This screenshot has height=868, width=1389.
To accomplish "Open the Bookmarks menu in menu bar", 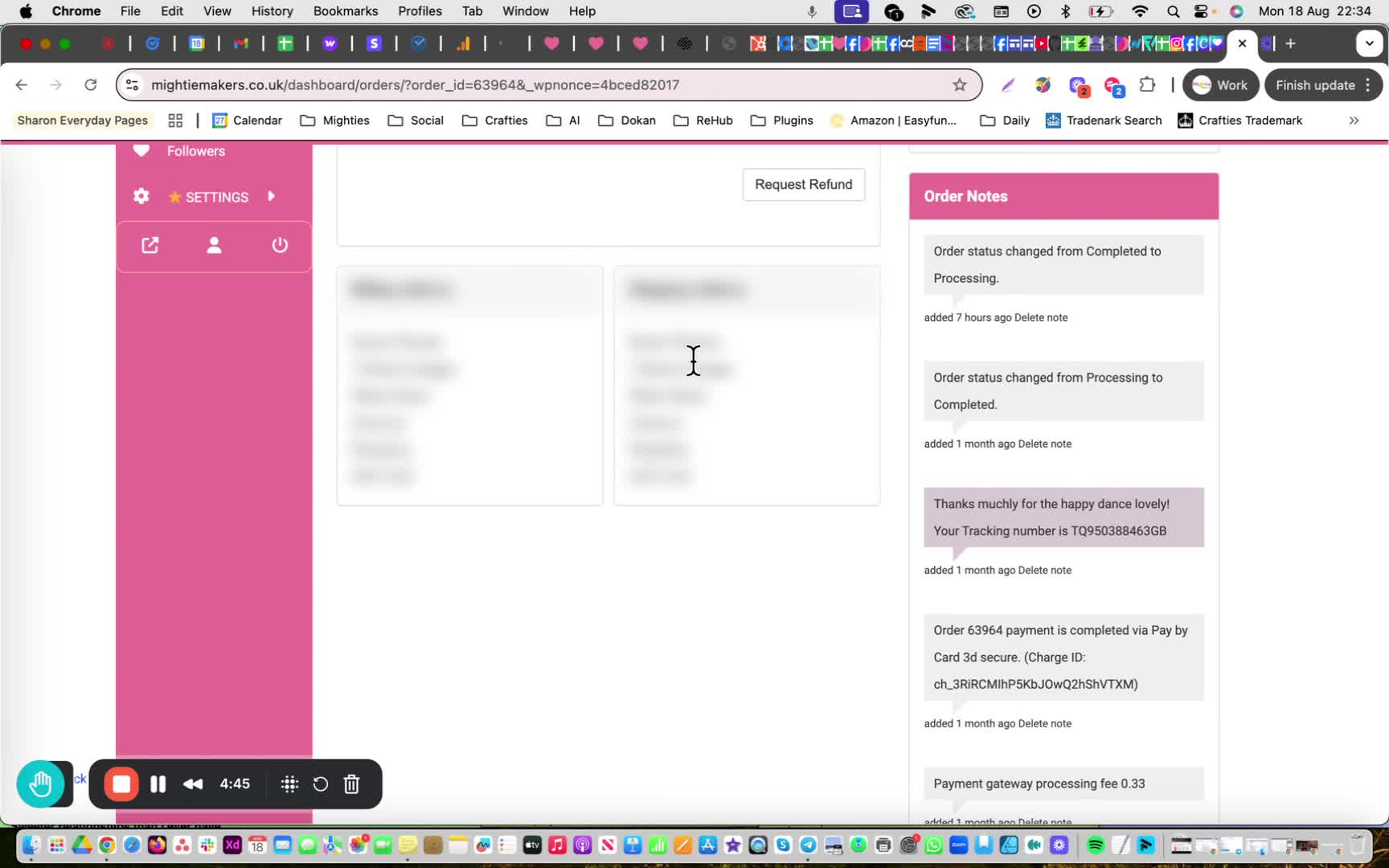I will pos(346,11).
